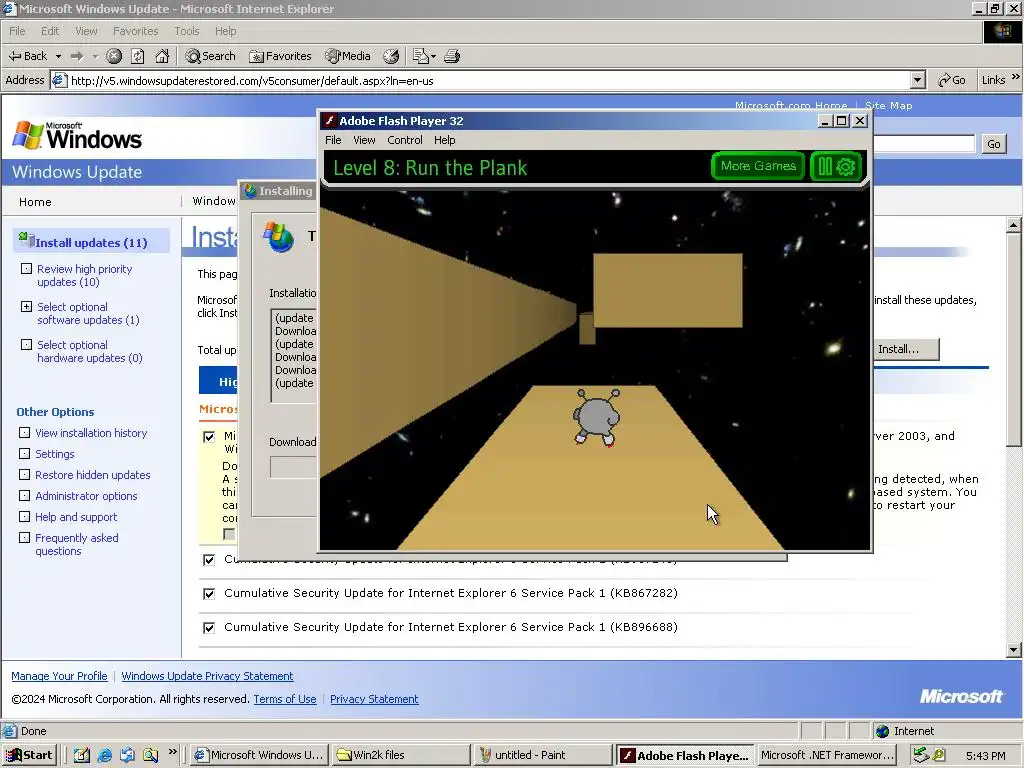This screenshot has height=768, width=1024.
Task: Open the Search pane in IE toolbar
Action: point(210,56)
